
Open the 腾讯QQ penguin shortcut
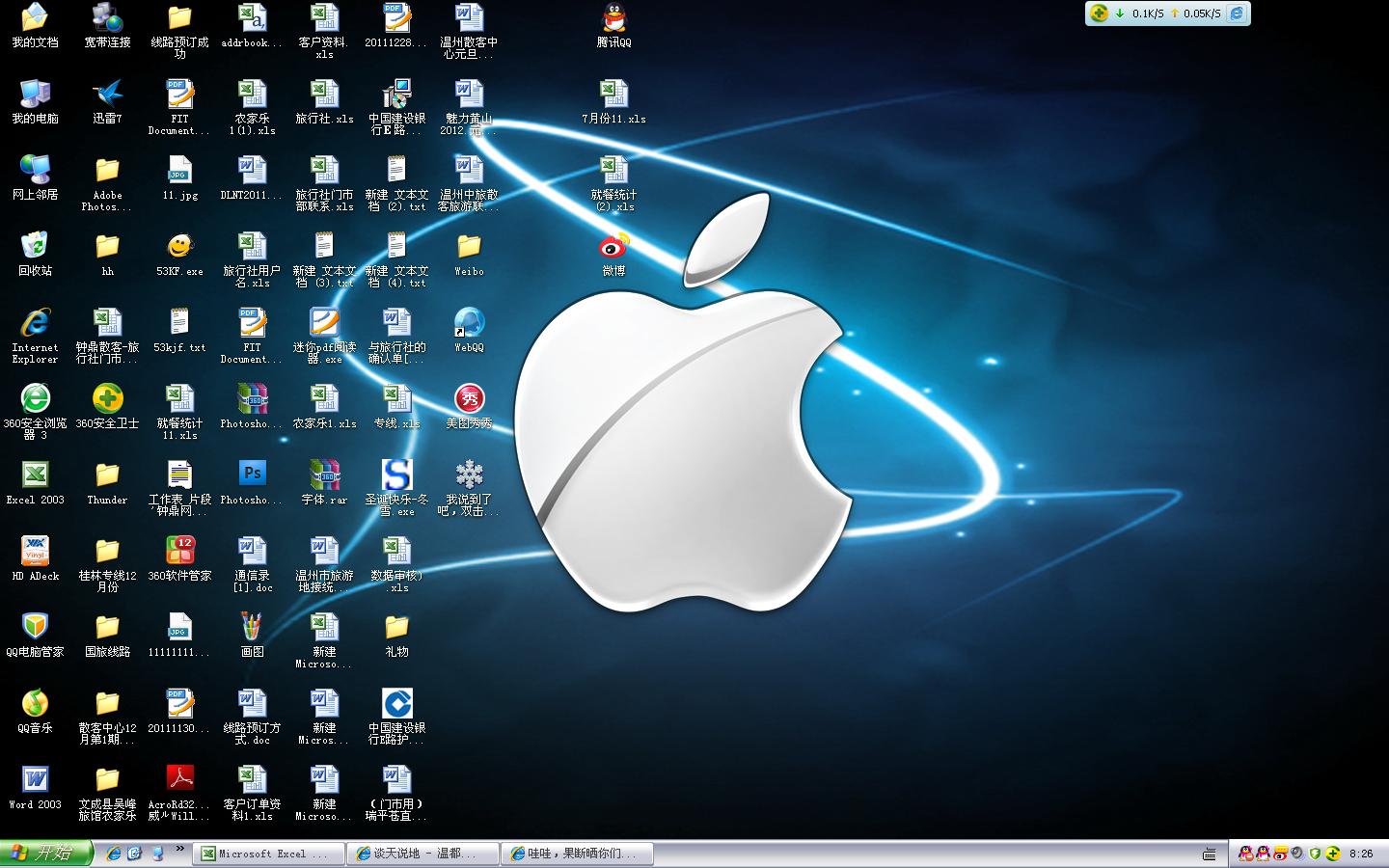[x=613, y=26]
